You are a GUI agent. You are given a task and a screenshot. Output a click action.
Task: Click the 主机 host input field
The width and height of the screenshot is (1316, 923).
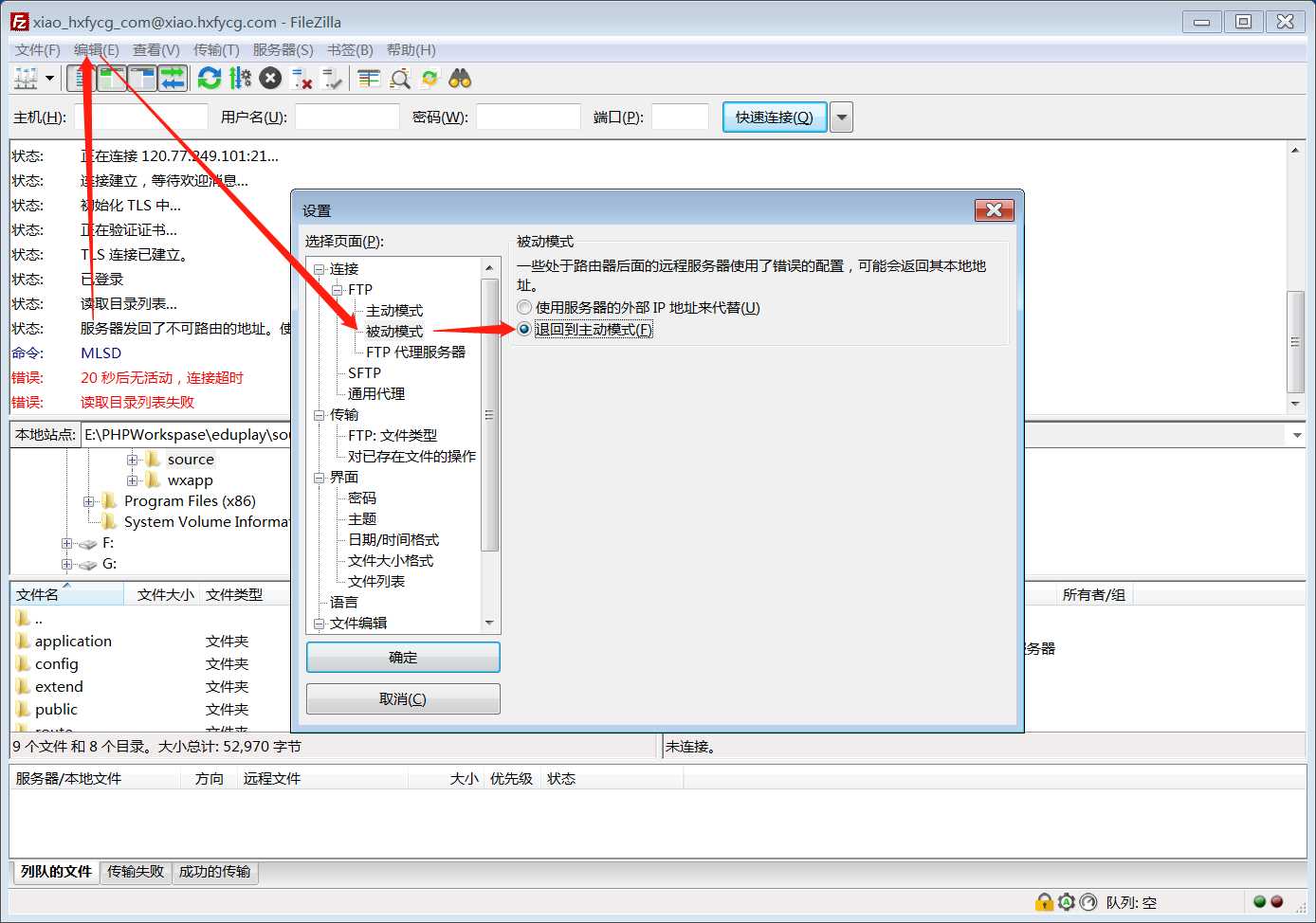(140, 118)
